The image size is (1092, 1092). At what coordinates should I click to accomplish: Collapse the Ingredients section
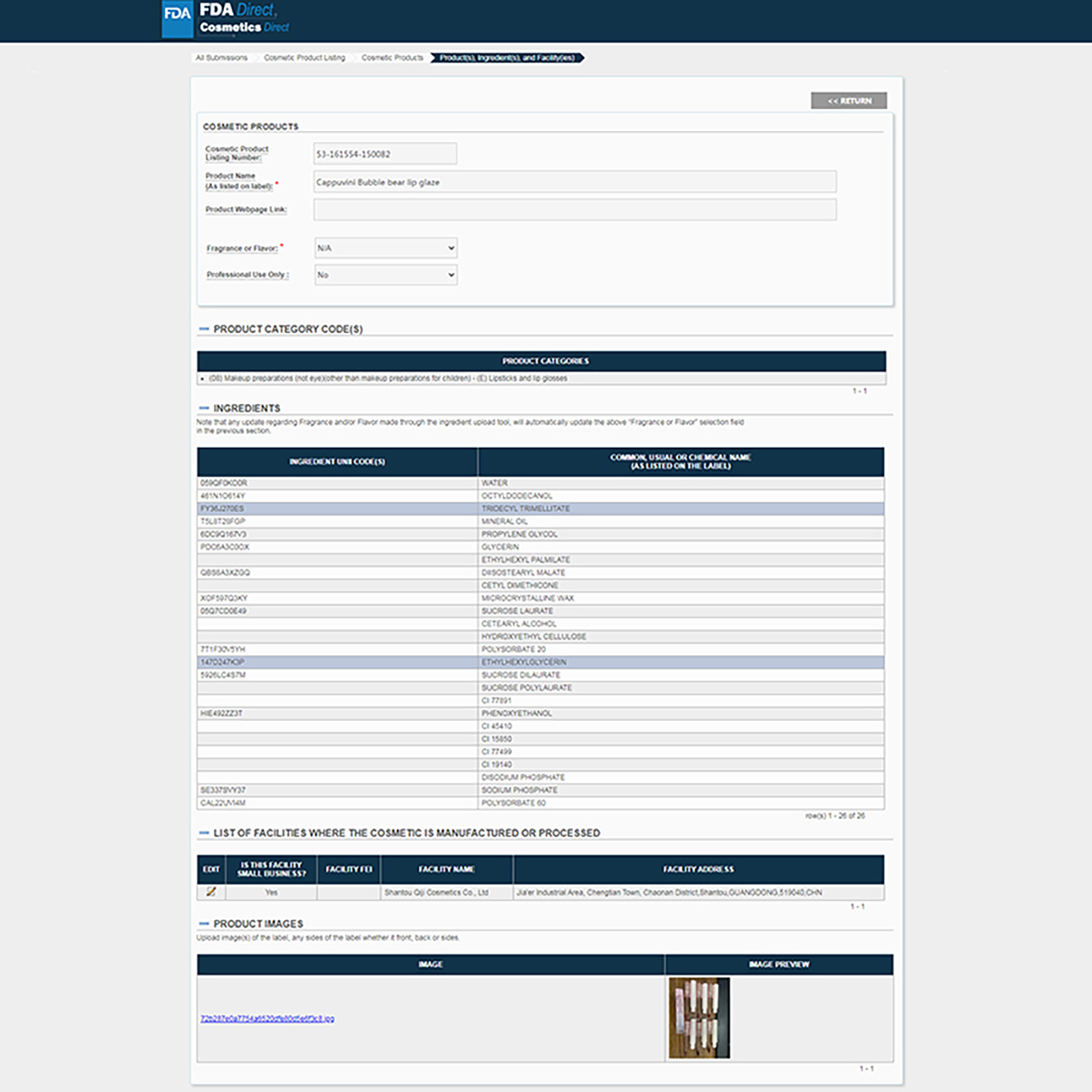(203, 408)
